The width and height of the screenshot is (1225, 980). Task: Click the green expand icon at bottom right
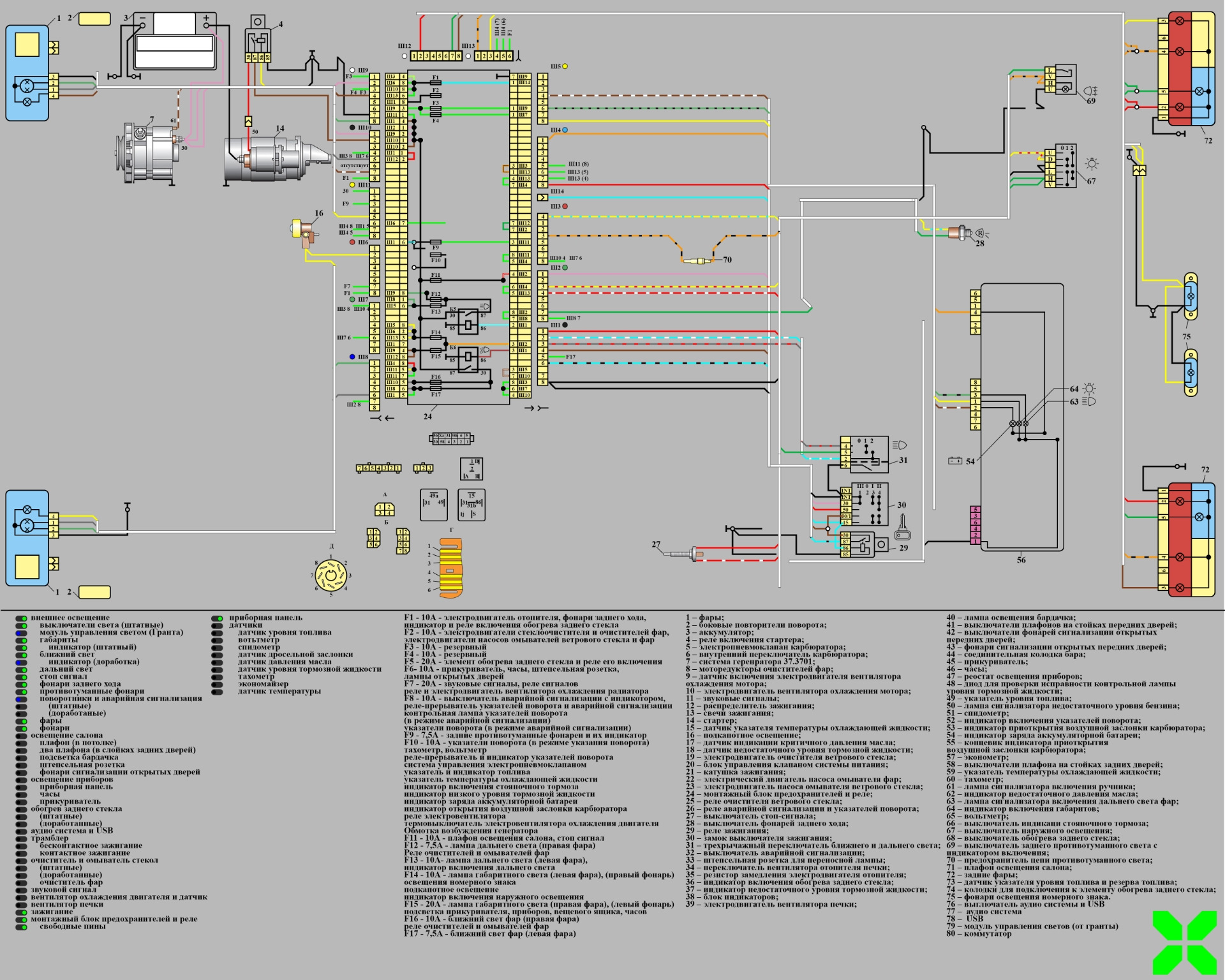[1184, 942]
